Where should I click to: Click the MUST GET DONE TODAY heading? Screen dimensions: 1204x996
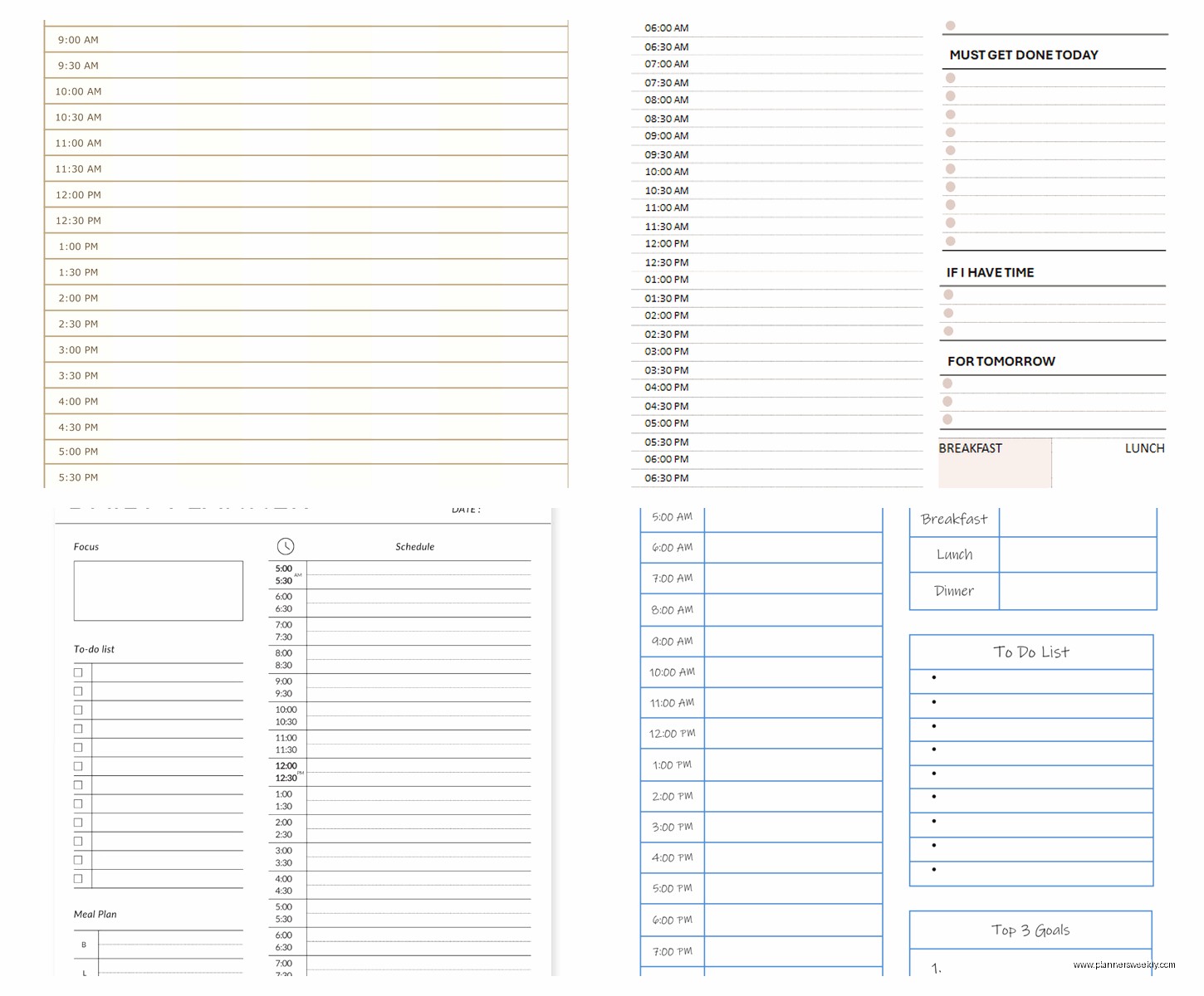pyautogui.click(x=1025, y=55)
